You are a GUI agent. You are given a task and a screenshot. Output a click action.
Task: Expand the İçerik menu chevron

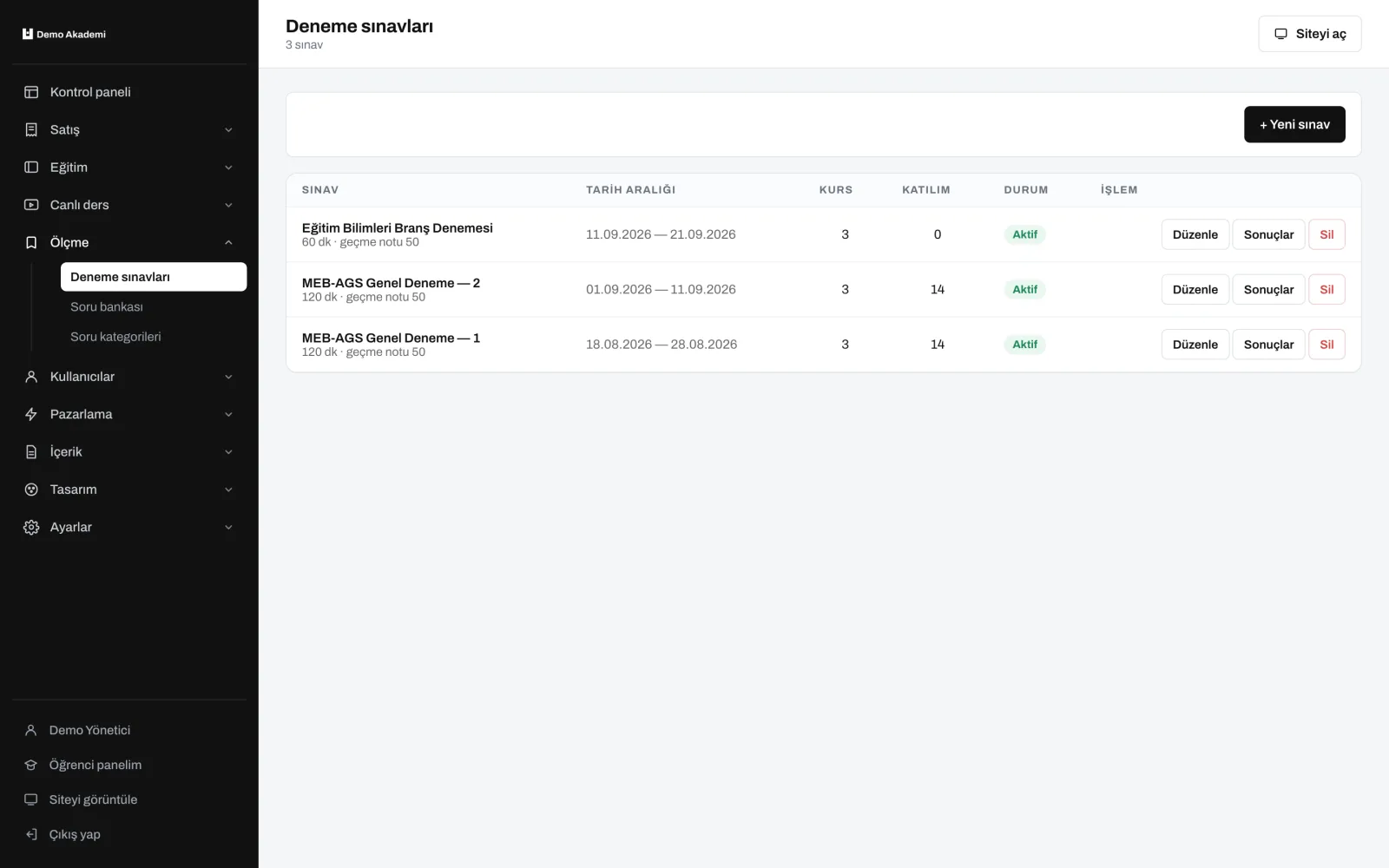point(228,452)
